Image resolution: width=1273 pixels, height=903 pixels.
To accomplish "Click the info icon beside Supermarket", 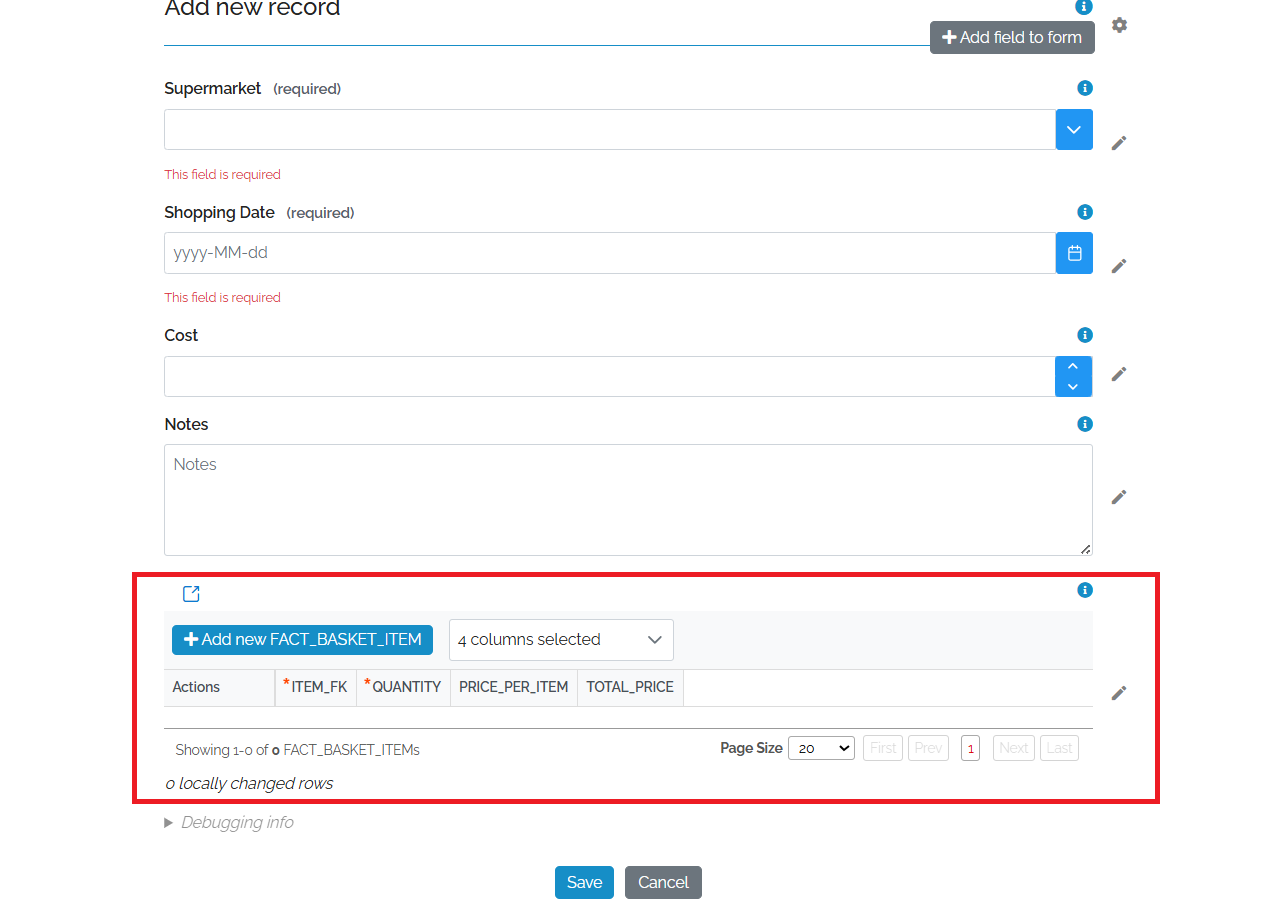I will point(1084,88).
